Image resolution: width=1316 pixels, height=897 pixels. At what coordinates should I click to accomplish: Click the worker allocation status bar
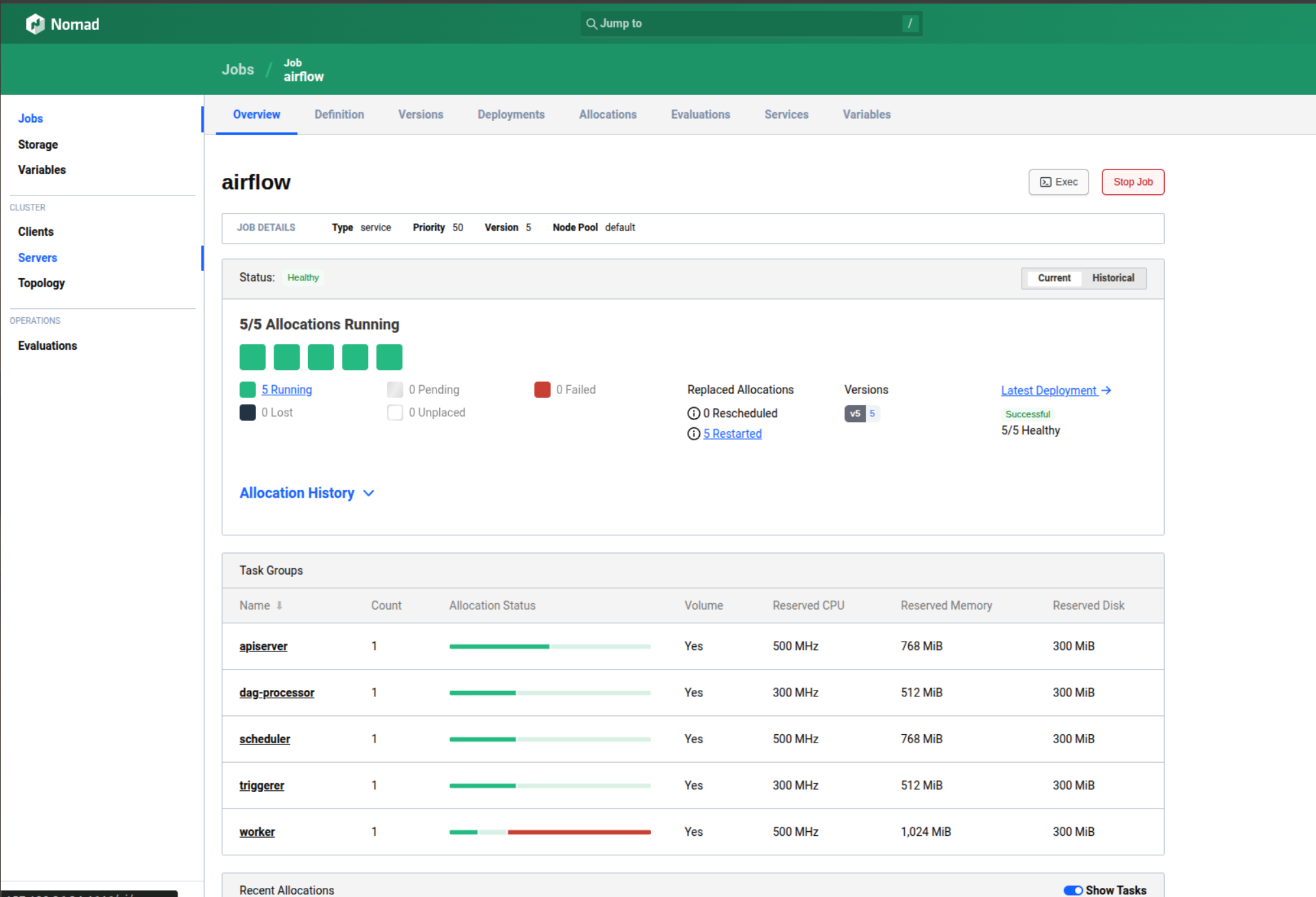(549, 832)
